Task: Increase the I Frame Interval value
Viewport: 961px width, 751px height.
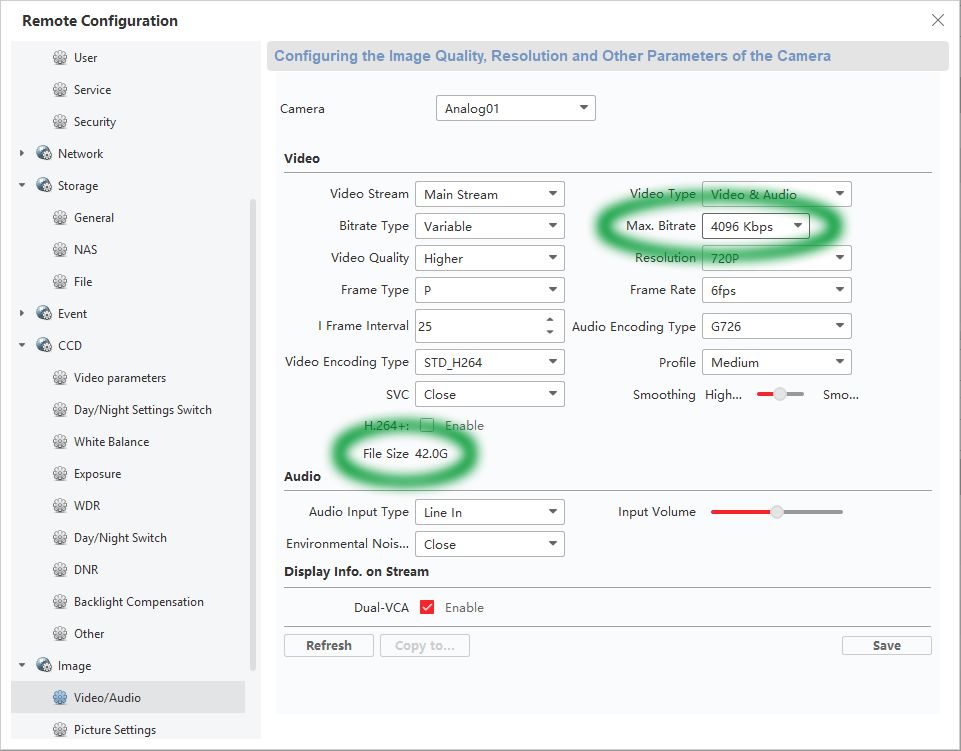Action: click(x=550, y=320)
